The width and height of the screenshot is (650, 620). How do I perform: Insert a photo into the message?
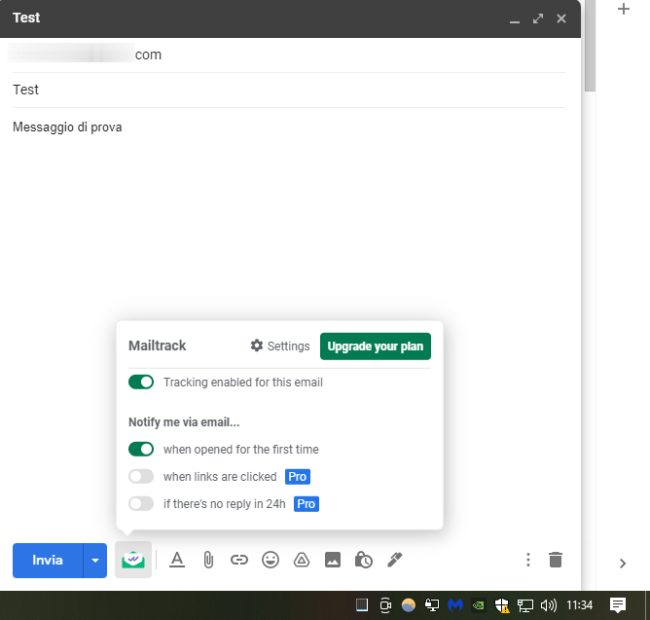332,560
